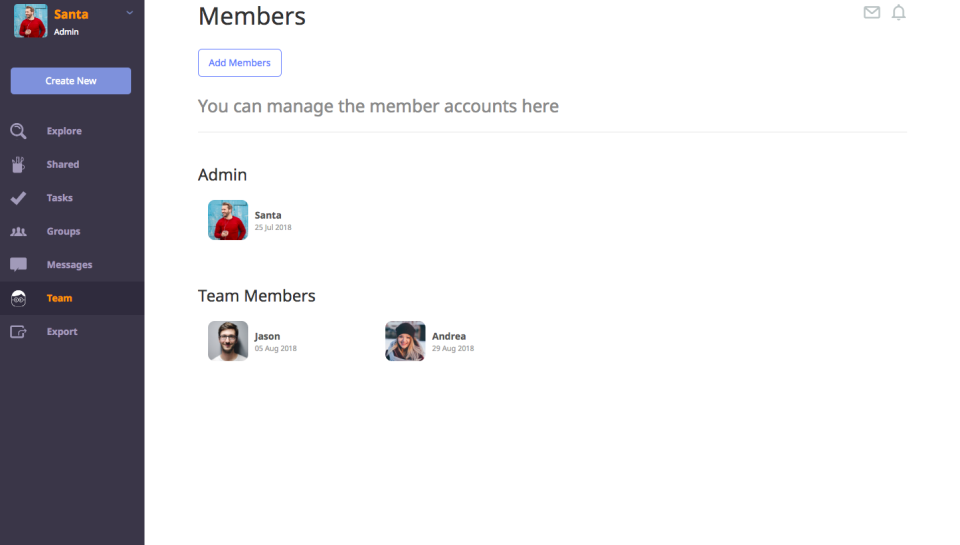
Task: Expand the Santa account dropdown chevron
Action: pyautogui.click(x=130, y=13)
